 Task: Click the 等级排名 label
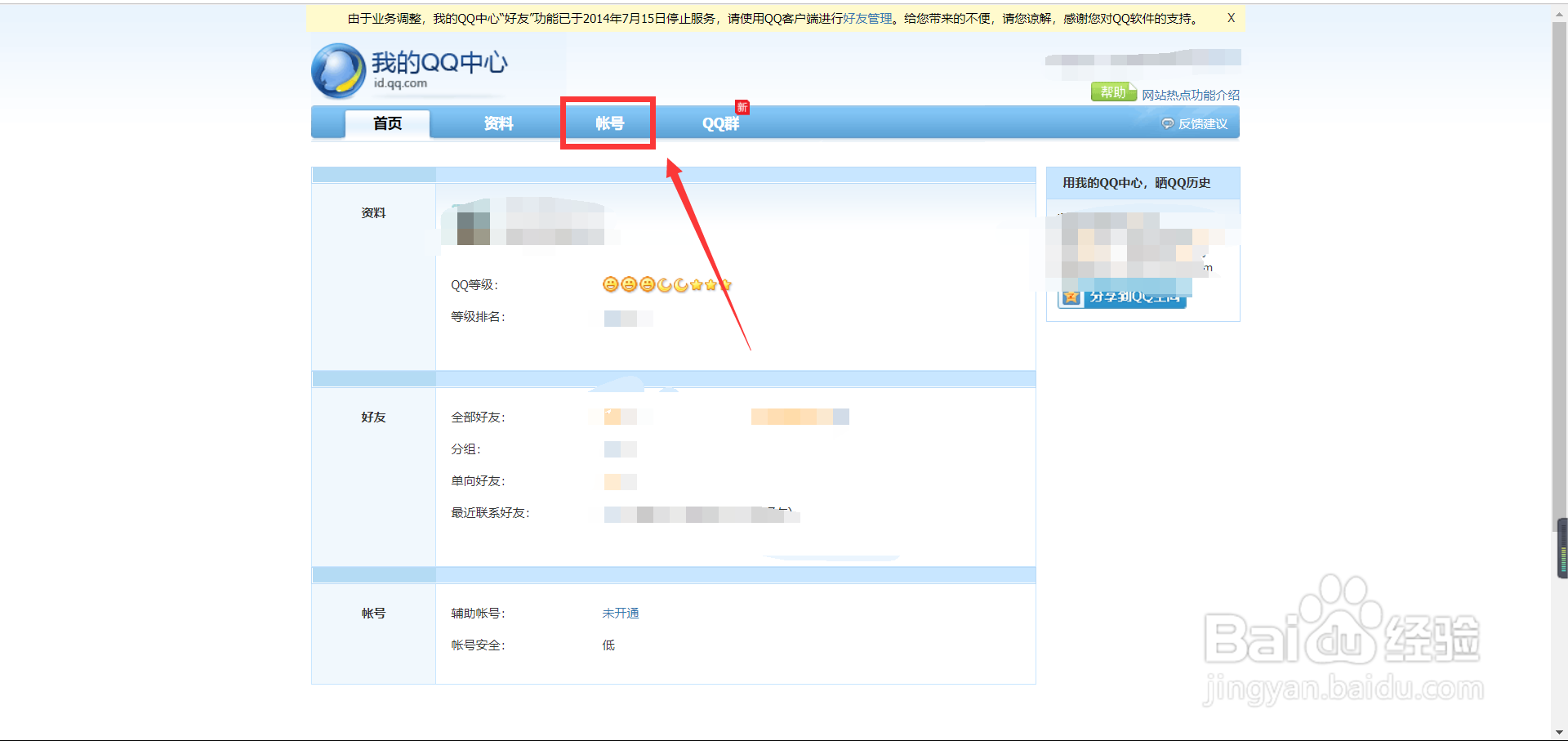point(478,317)
